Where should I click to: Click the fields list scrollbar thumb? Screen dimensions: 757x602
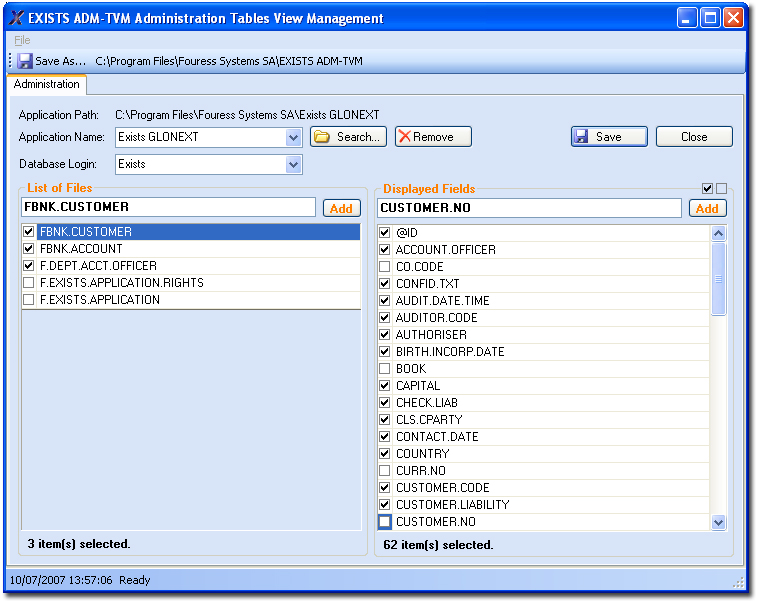(x=718, y=279)
